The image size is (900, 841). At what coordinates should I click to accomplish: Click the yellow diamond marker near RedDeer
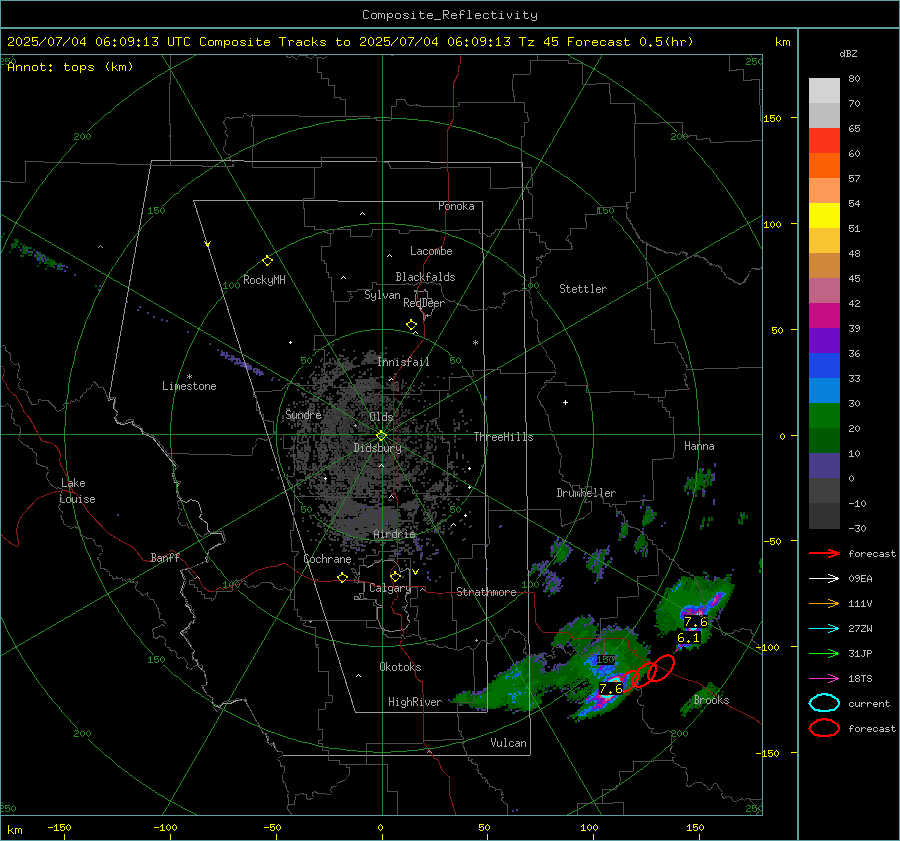pos(412,325)
